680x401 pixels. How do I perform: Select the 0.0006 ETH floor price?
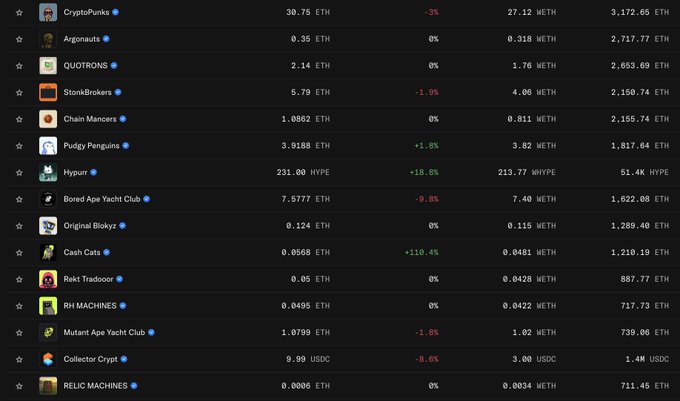(305, 386)
